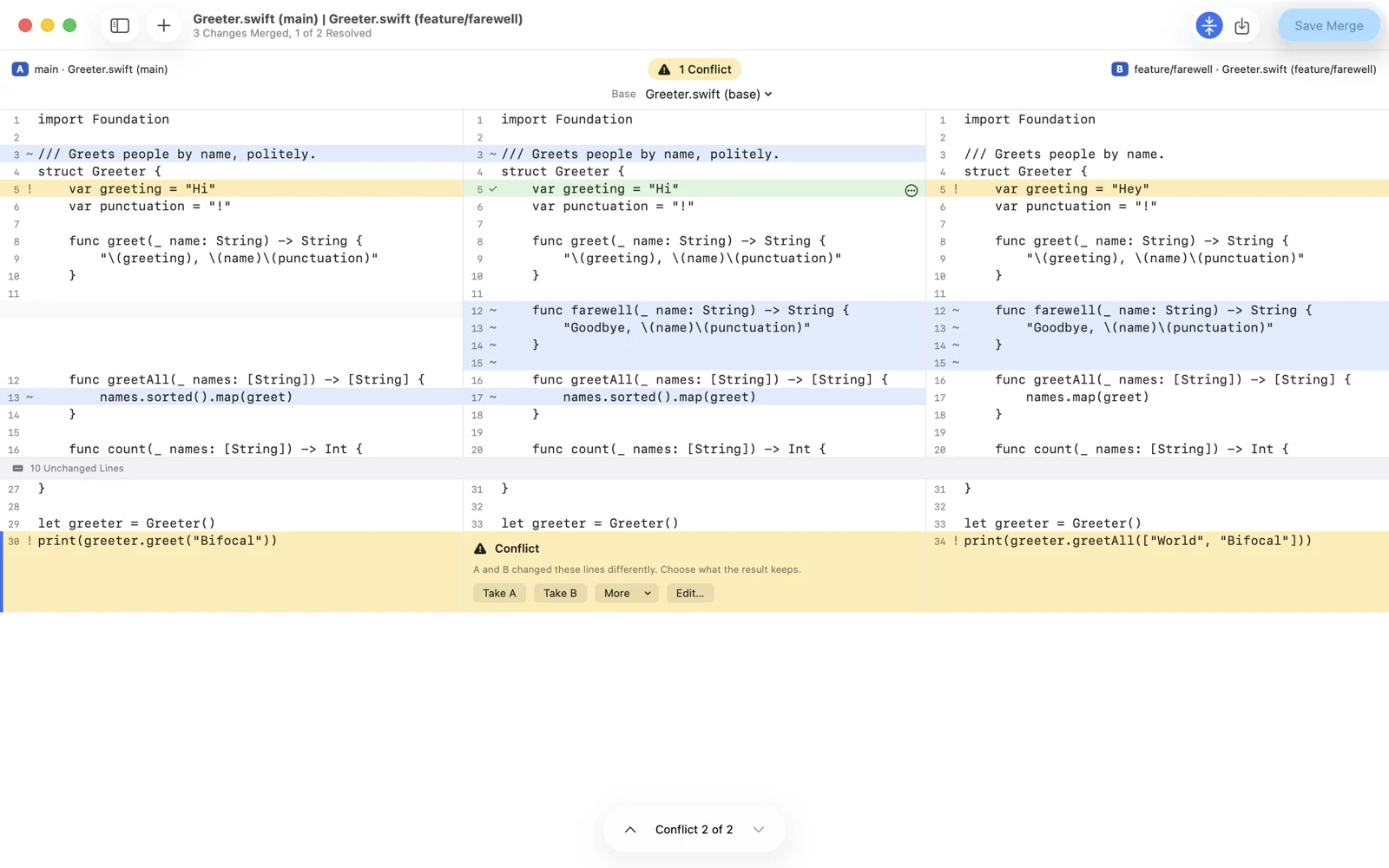Click the change marker on center line 17
This screenshot has height=868, width=1389.
click(x=493, y=398)
